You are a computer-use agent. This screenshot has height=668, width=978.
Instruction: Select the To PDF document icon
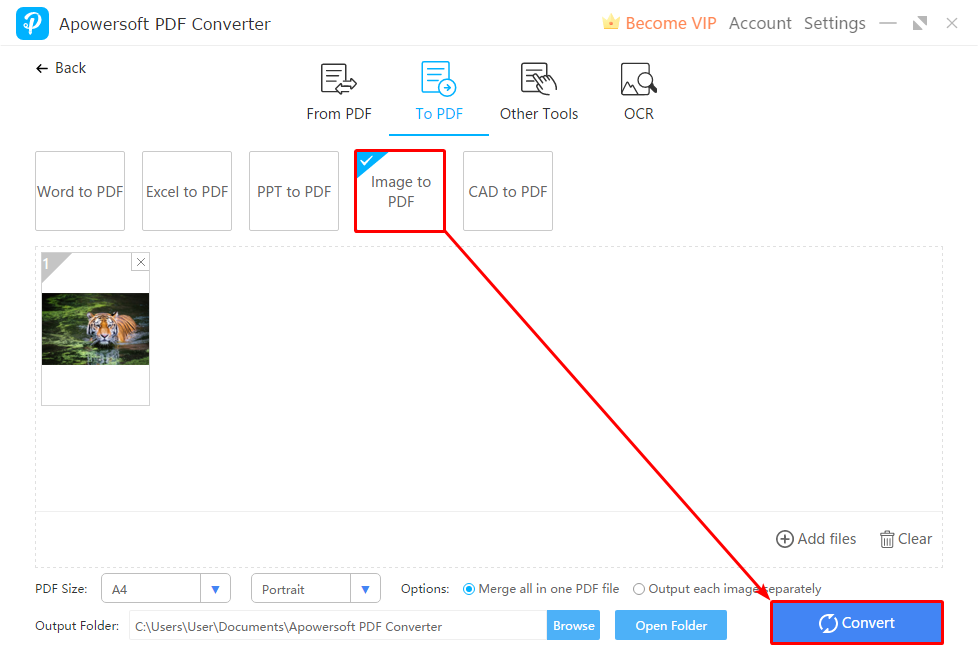[438, 79]
